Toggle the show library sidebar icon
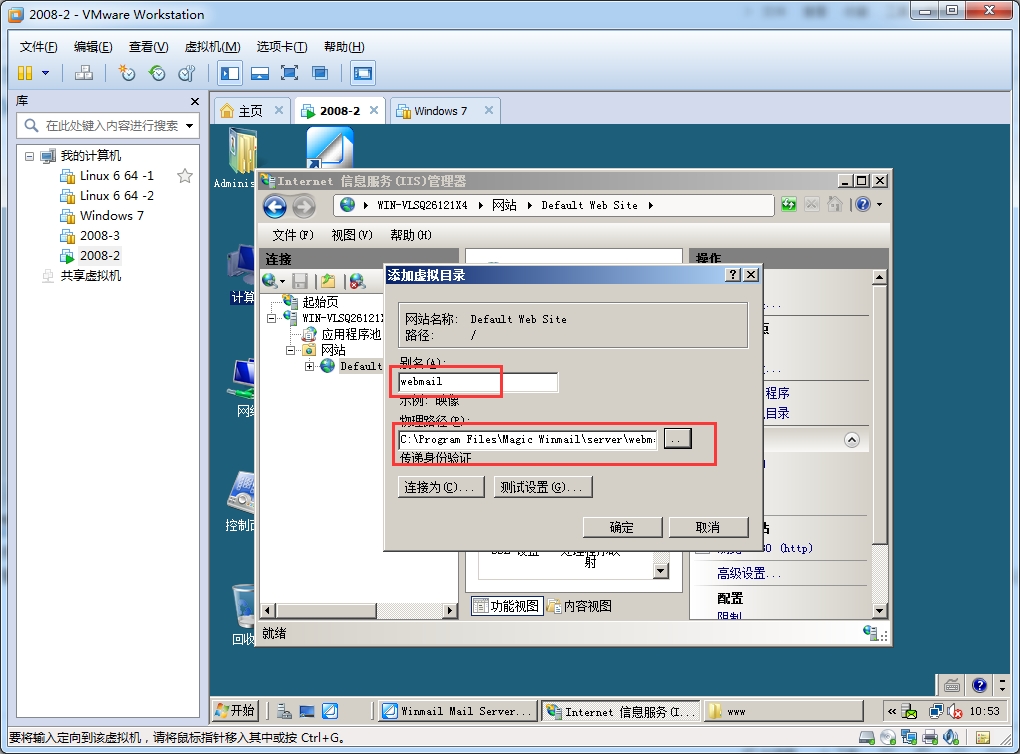Image resolution: width=1020 pixels, height=754 pixels. pos(230,73)
